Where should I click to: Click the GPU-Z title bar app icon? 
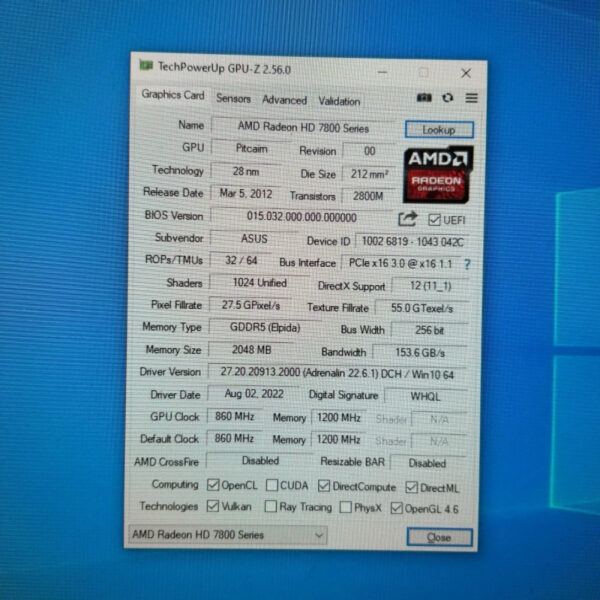[x=146, y=65]
